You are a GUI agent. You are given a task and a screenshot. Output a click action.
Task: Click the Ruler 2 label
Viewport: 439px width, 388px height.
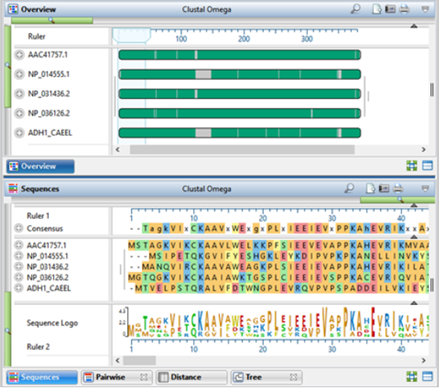tap(38, 347)
